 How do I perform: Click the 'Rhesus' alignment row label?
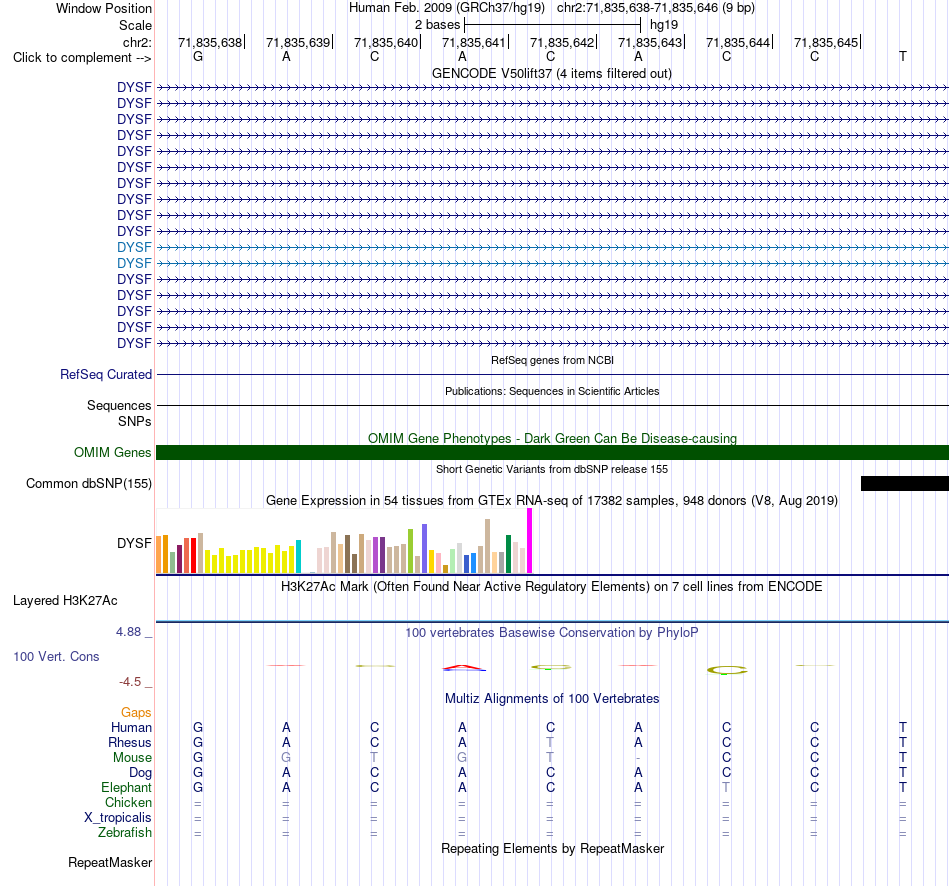pyautogui.click(x=130, y=742)
